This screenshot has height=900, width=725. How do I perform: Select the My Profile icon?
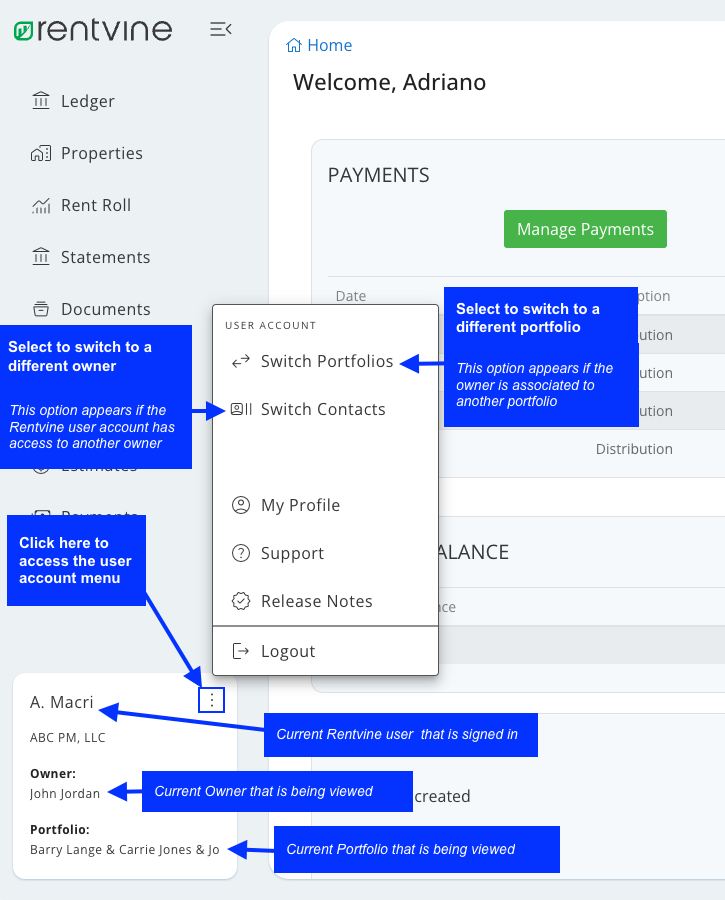[x=240, y=505]
